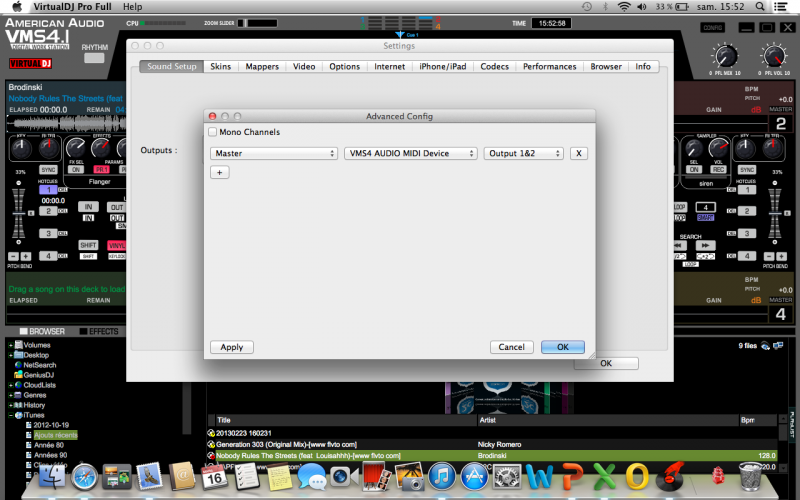The width and height of the screenshot is (800, 500).
Task: Open the Internet settings tab
Action: 389,66
